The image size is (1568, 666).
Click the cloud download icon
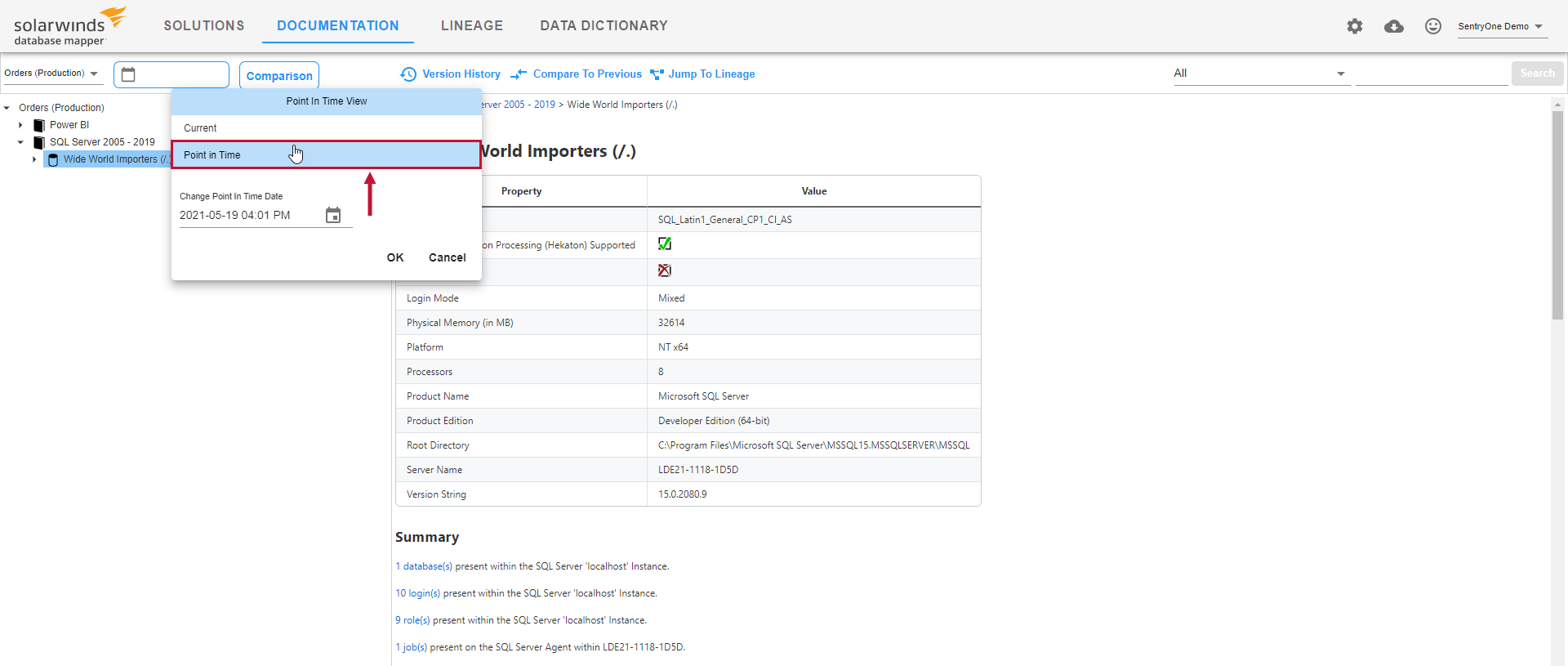1394,26
